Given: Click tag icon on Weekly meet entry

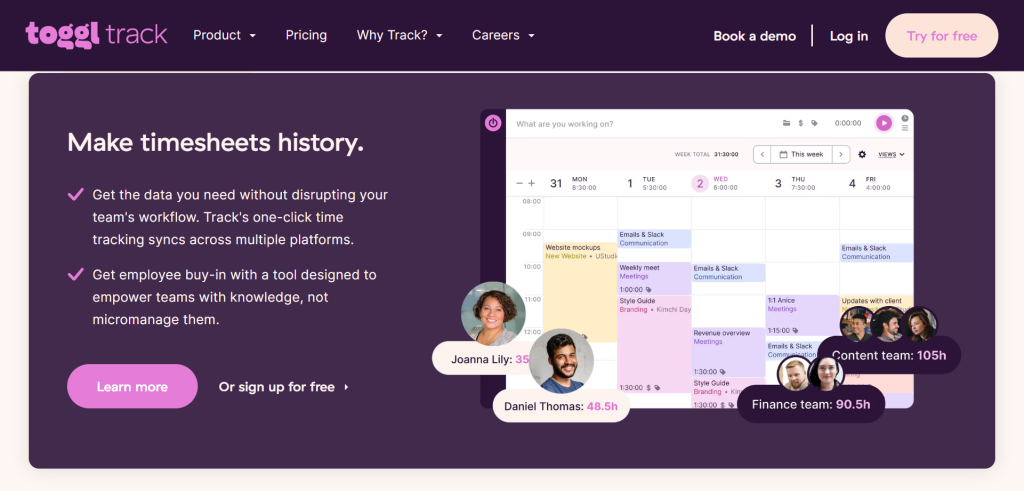Looking at the screenshot, I should [x=648, y=289].
